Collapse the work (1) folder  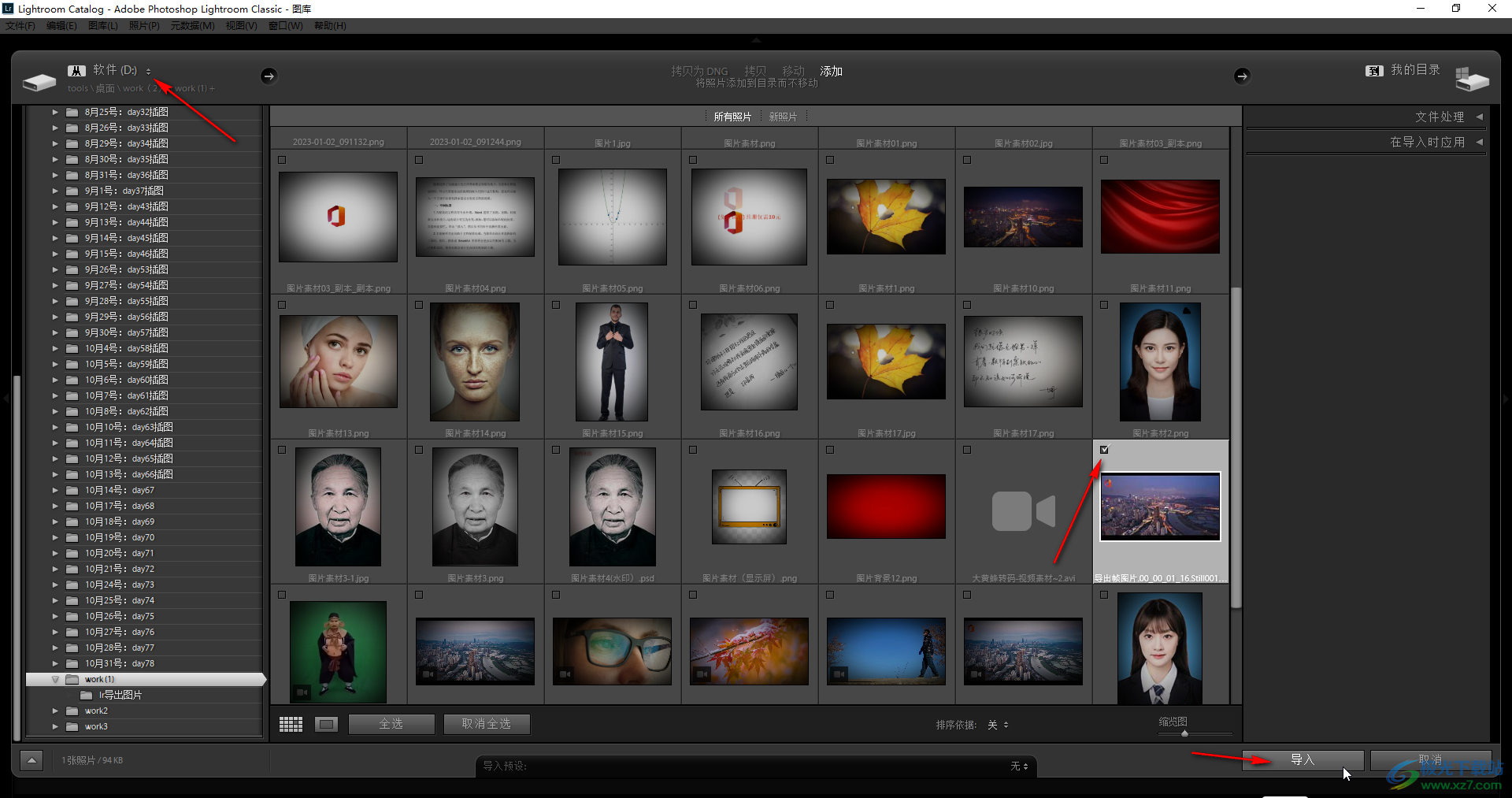click(x=55, y=679)
